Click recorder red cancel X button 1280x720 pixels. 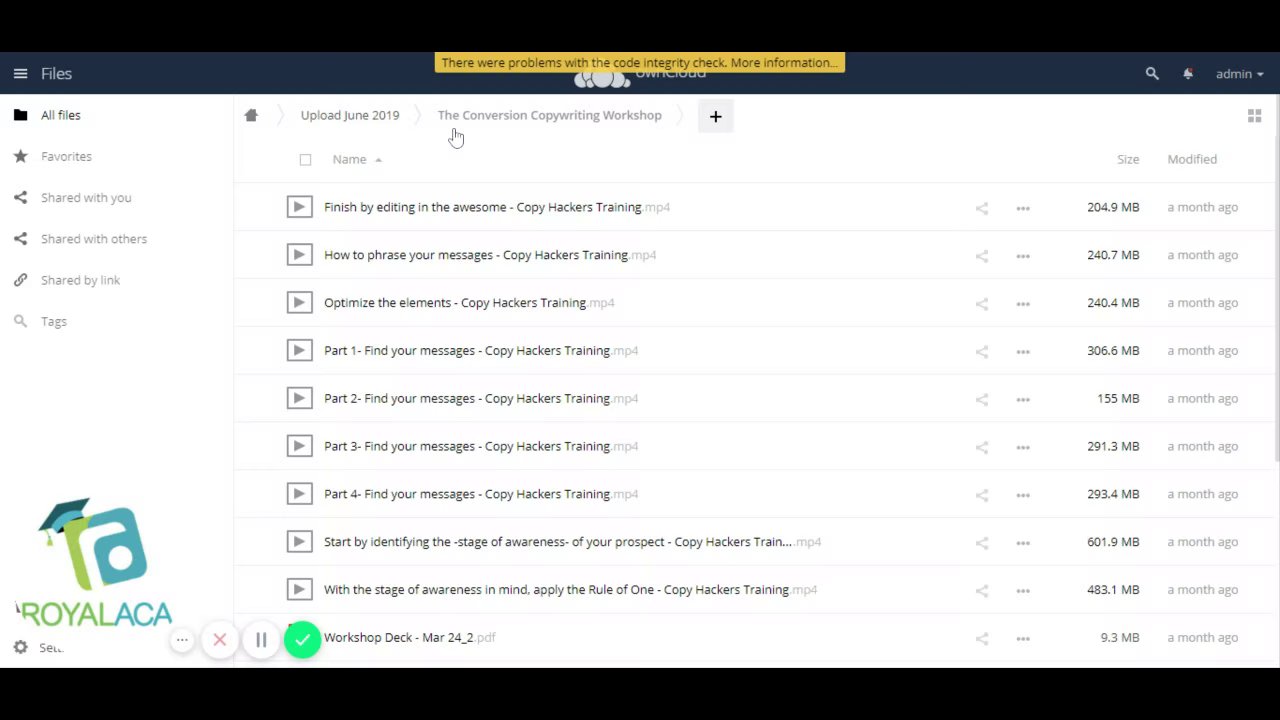tap(220, 640)
